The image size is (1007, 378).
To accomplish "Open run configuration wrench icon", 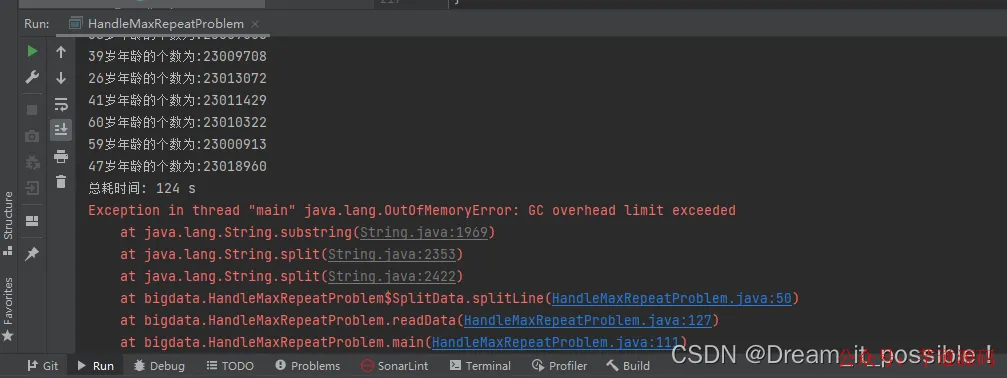I will (32, 78).
